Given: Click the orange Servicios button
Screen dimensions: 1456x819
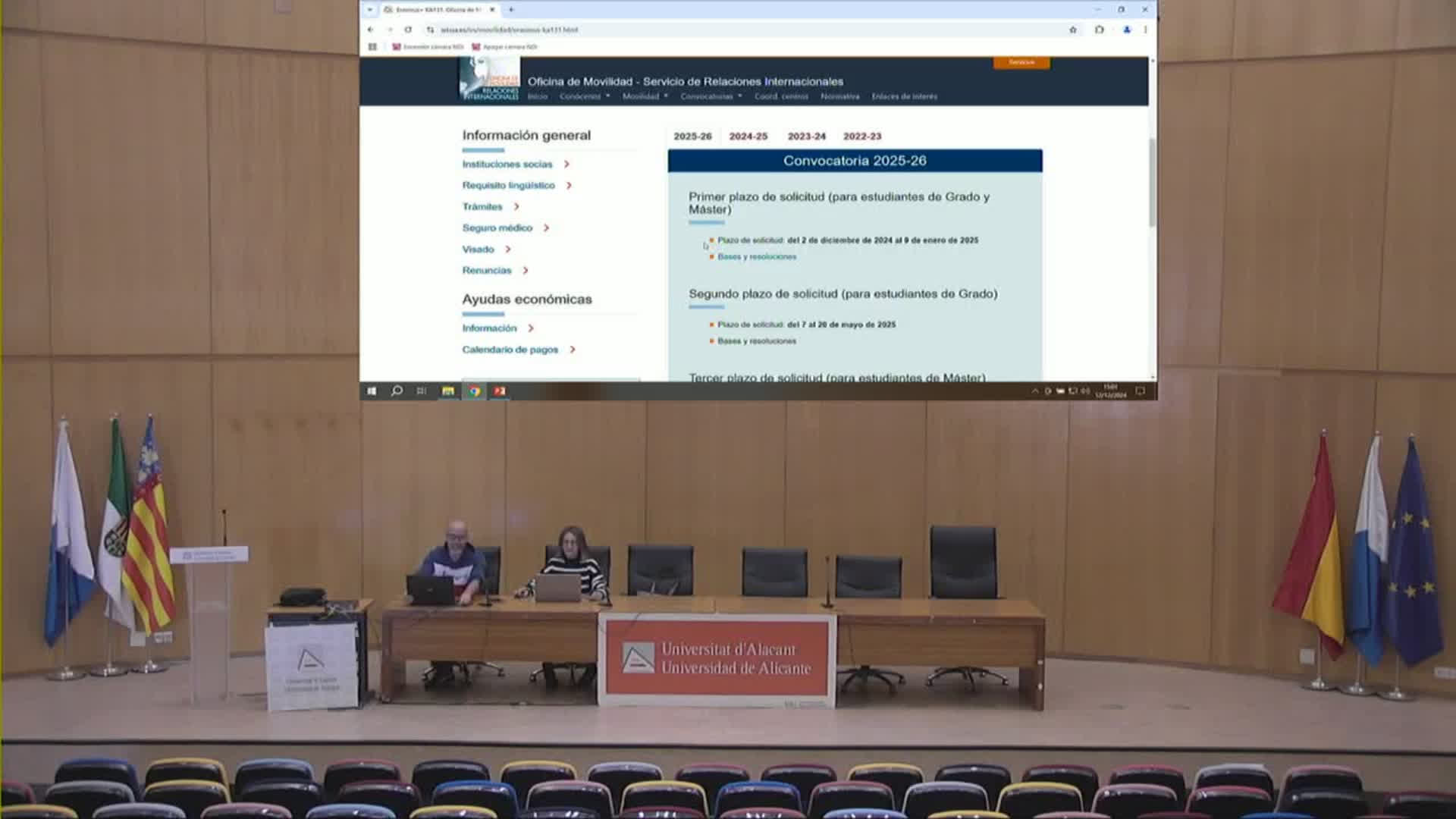Looking at the screenshot, I should click(1021, 62).
